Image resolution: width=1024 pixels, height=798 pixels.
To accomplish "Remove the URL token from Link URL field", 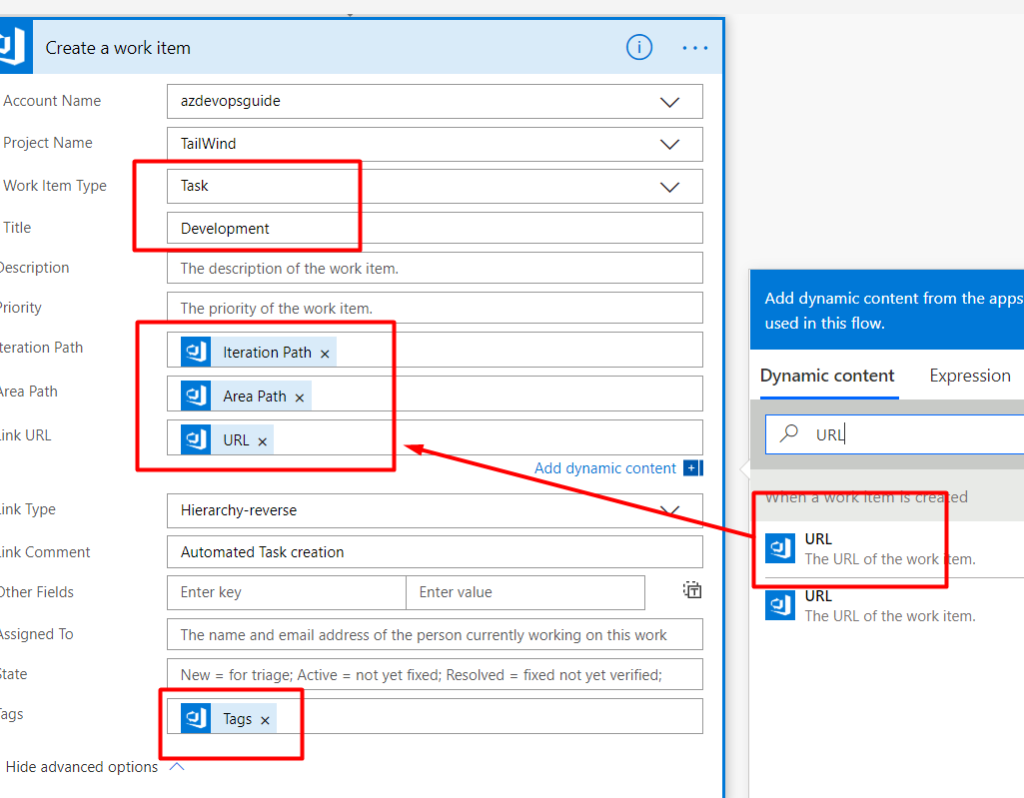I will (x=262, y=439).
